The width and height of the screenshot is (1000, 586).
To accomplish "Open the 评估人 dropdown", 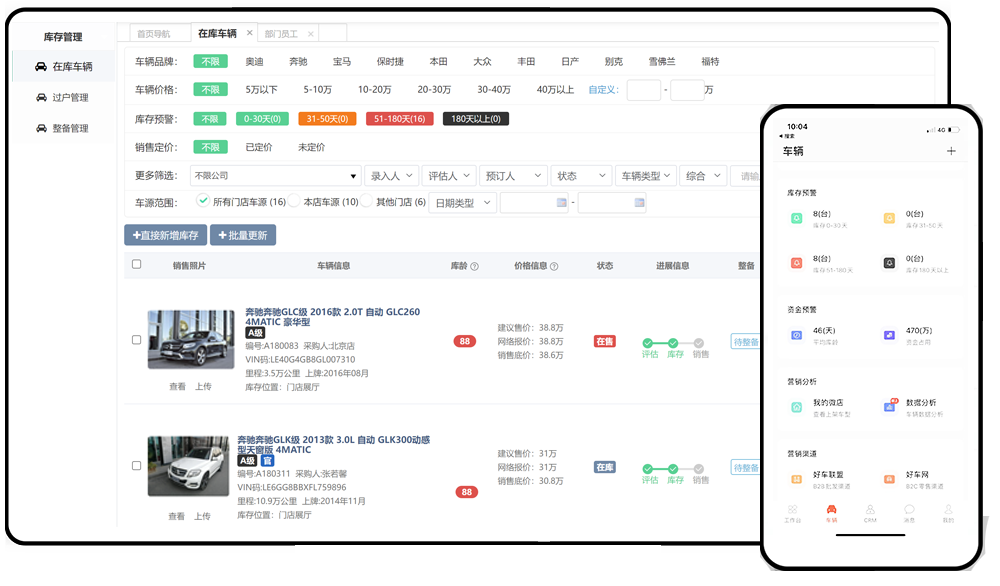I will [449, 175].
